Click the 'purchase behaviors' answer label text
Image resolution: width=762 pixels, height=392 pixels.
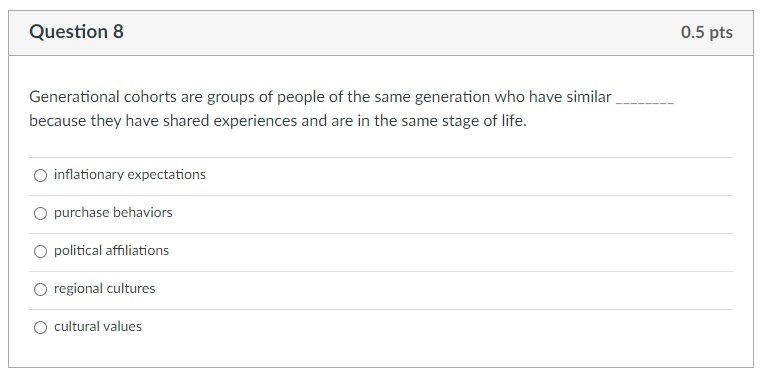113,212
